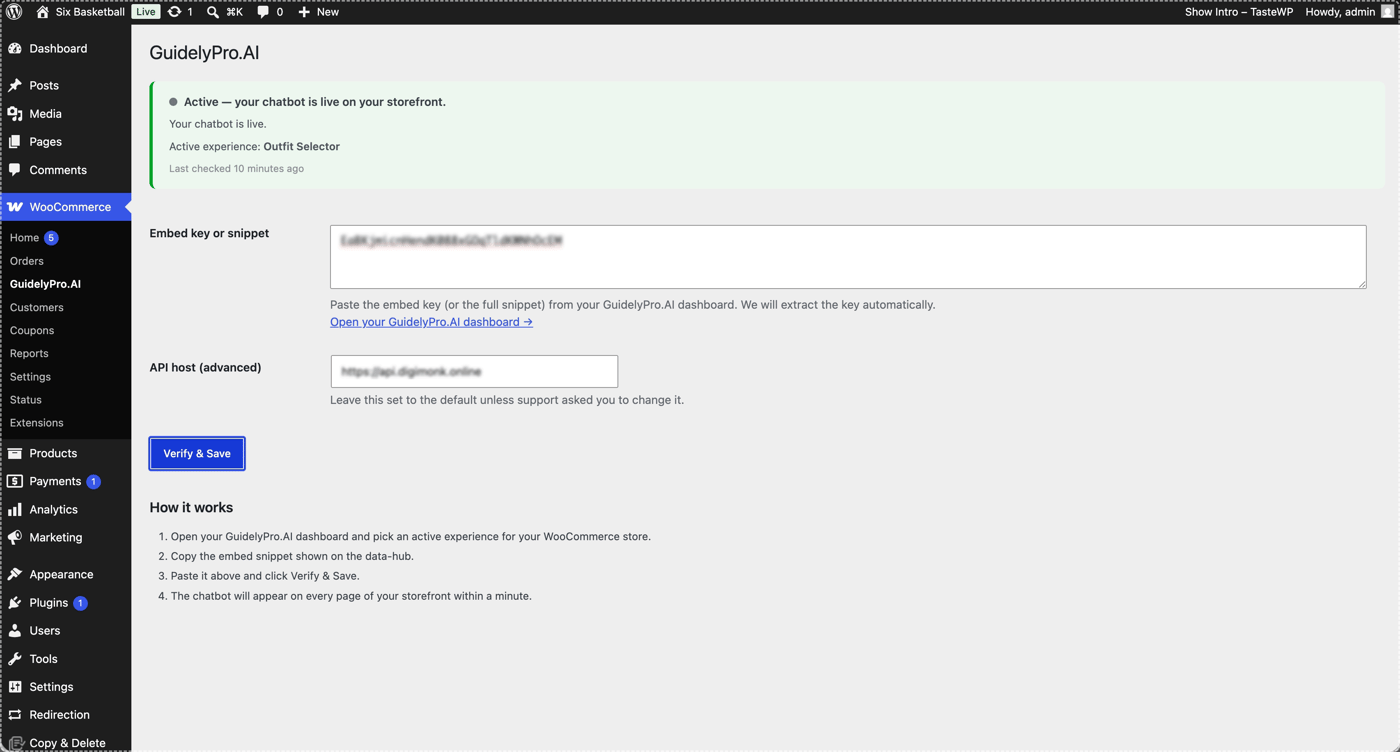
Task: Select WooCommerce Home submenu item
Action: click(24, 238)
